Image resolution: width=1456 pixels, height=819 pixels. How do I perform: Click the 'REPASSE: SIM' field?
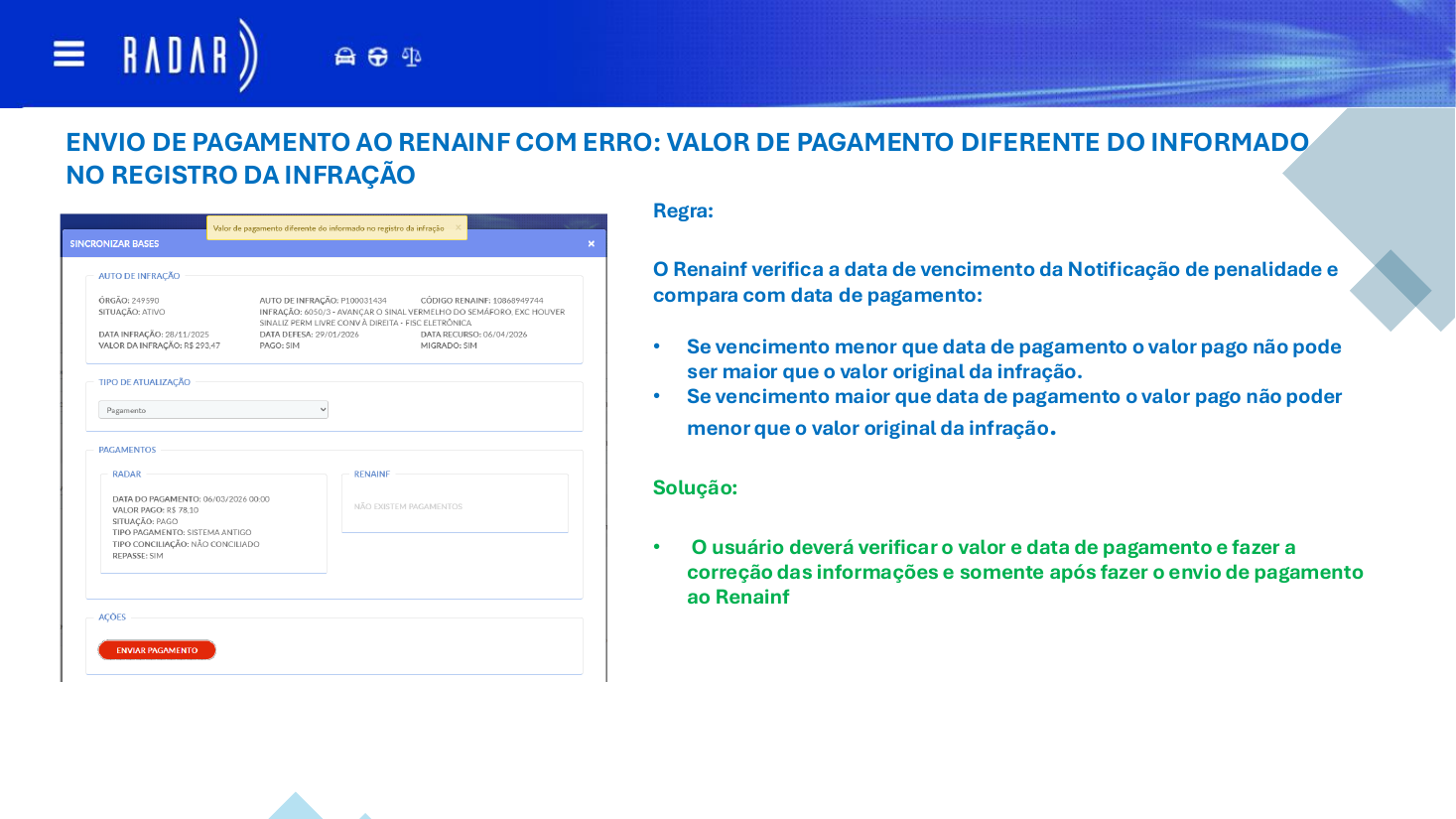138,556
